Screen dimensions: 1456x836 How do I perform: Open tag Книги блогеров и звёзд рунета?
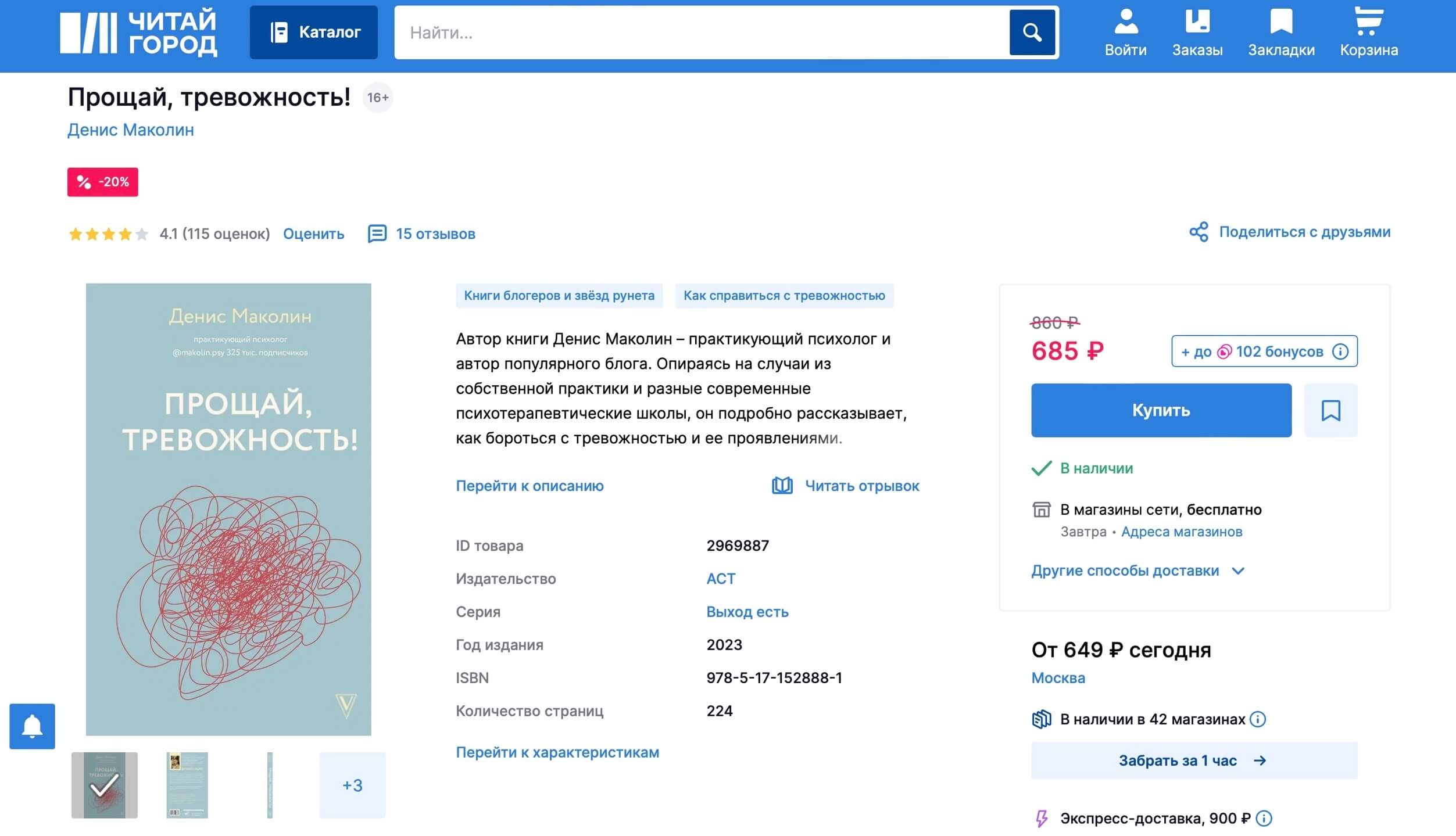coord(559,296)
